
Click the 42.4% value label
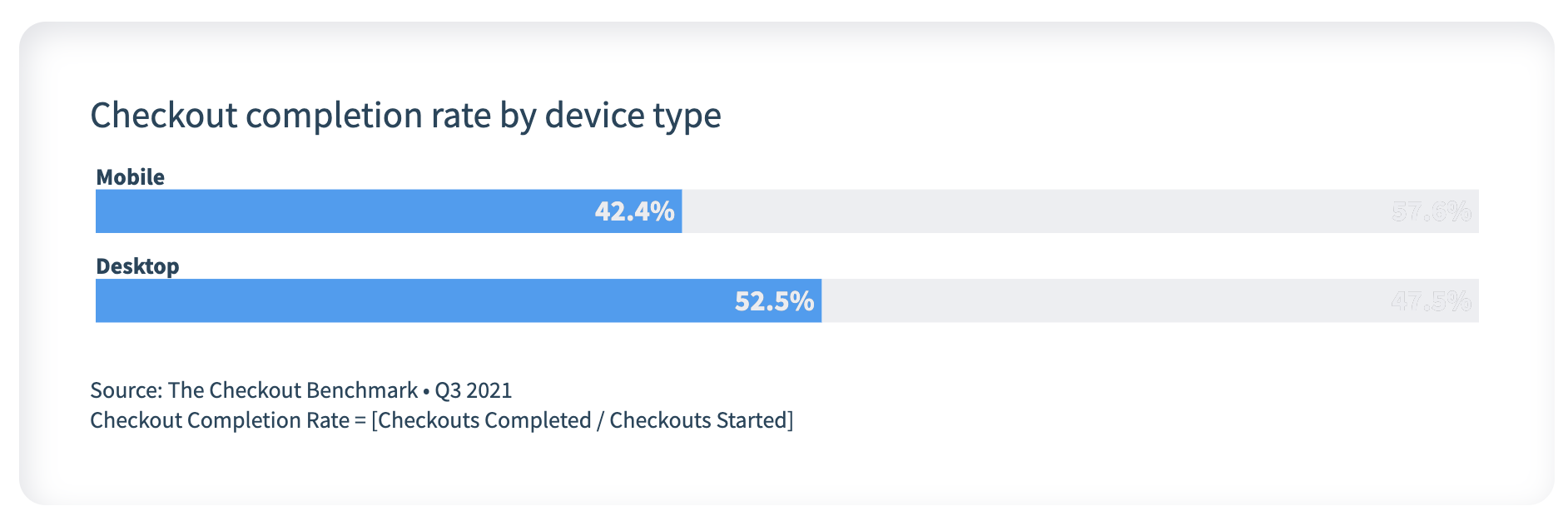(x=634, y=211)
